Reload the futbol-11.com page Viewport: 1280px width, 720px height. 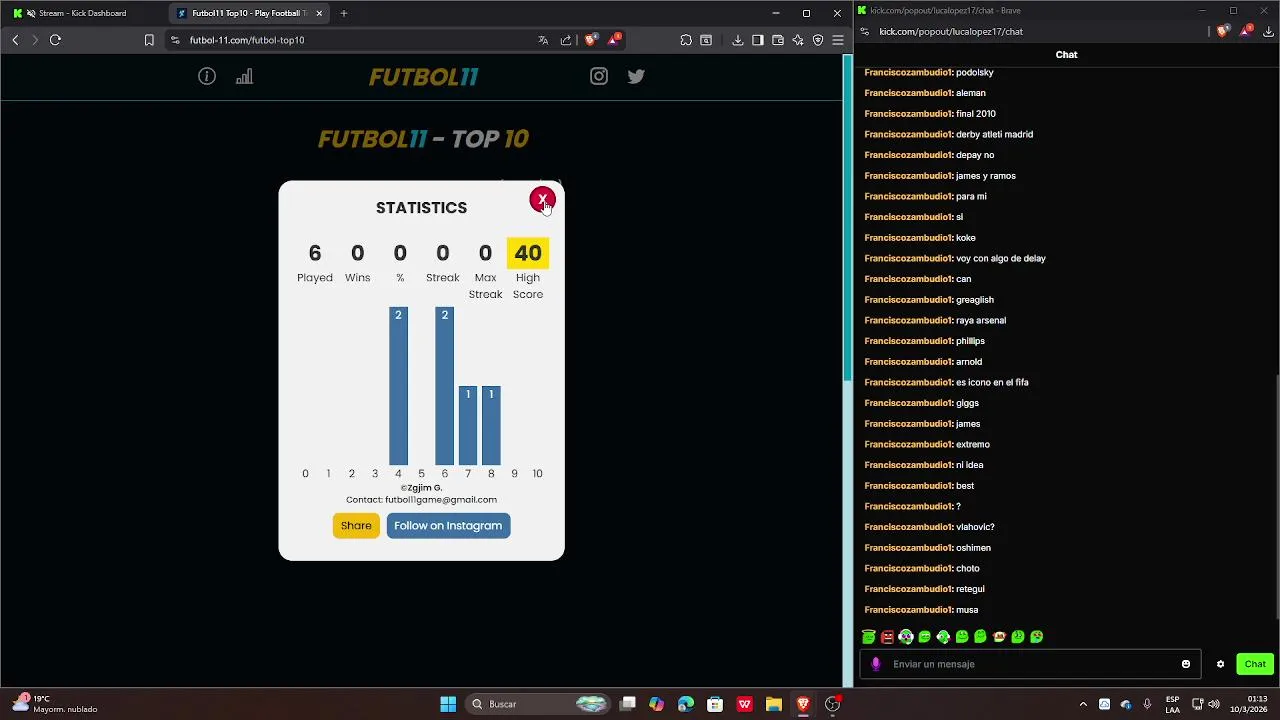[x=55, y=40]
